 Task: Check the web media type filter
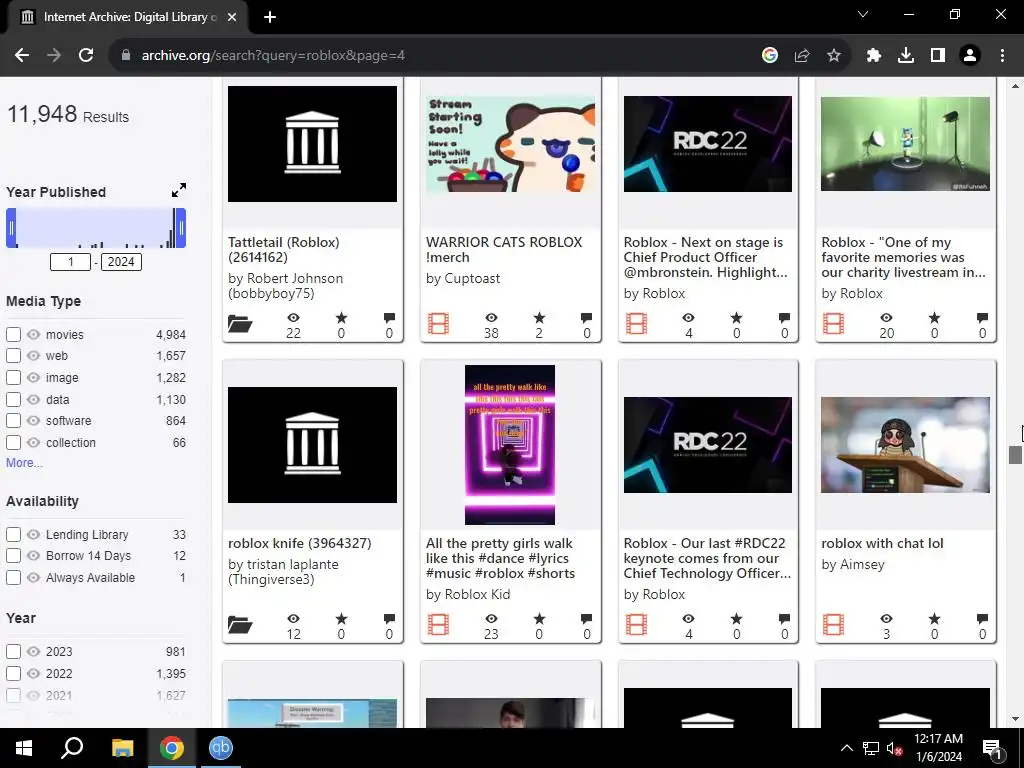click(13, 356)
